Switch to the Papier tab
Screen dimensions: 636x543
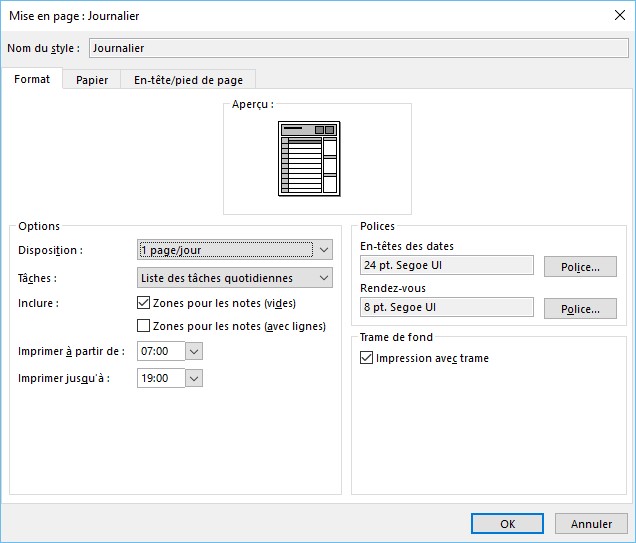point(92,80)
